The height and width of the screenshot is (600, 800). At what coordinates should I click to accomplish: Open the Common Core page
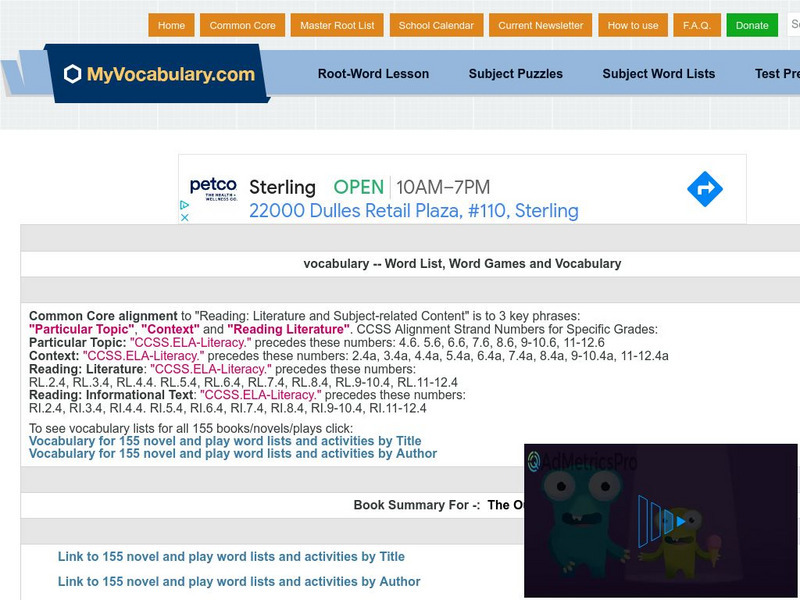click(242, 25)
